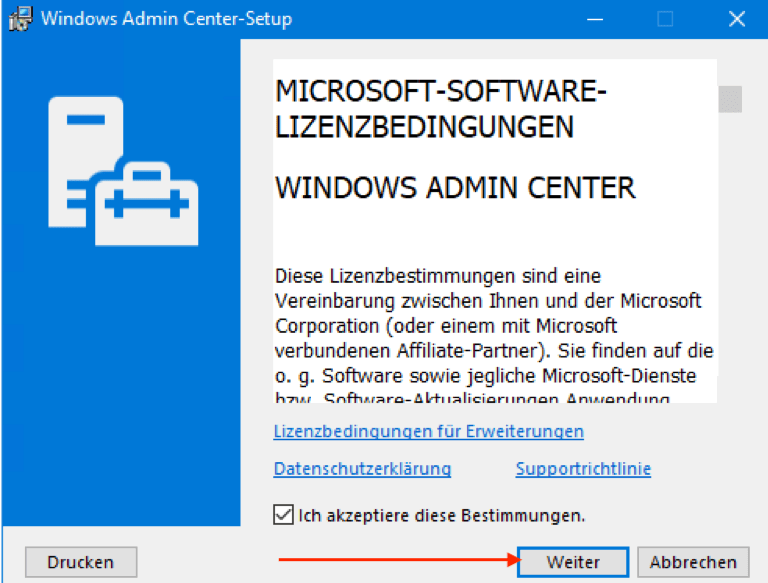Click the 'Windows Admin Center-Setup' title text
The width and height of the screenshot is (768, 583).
pyautogui.click(x=167, y=19)
